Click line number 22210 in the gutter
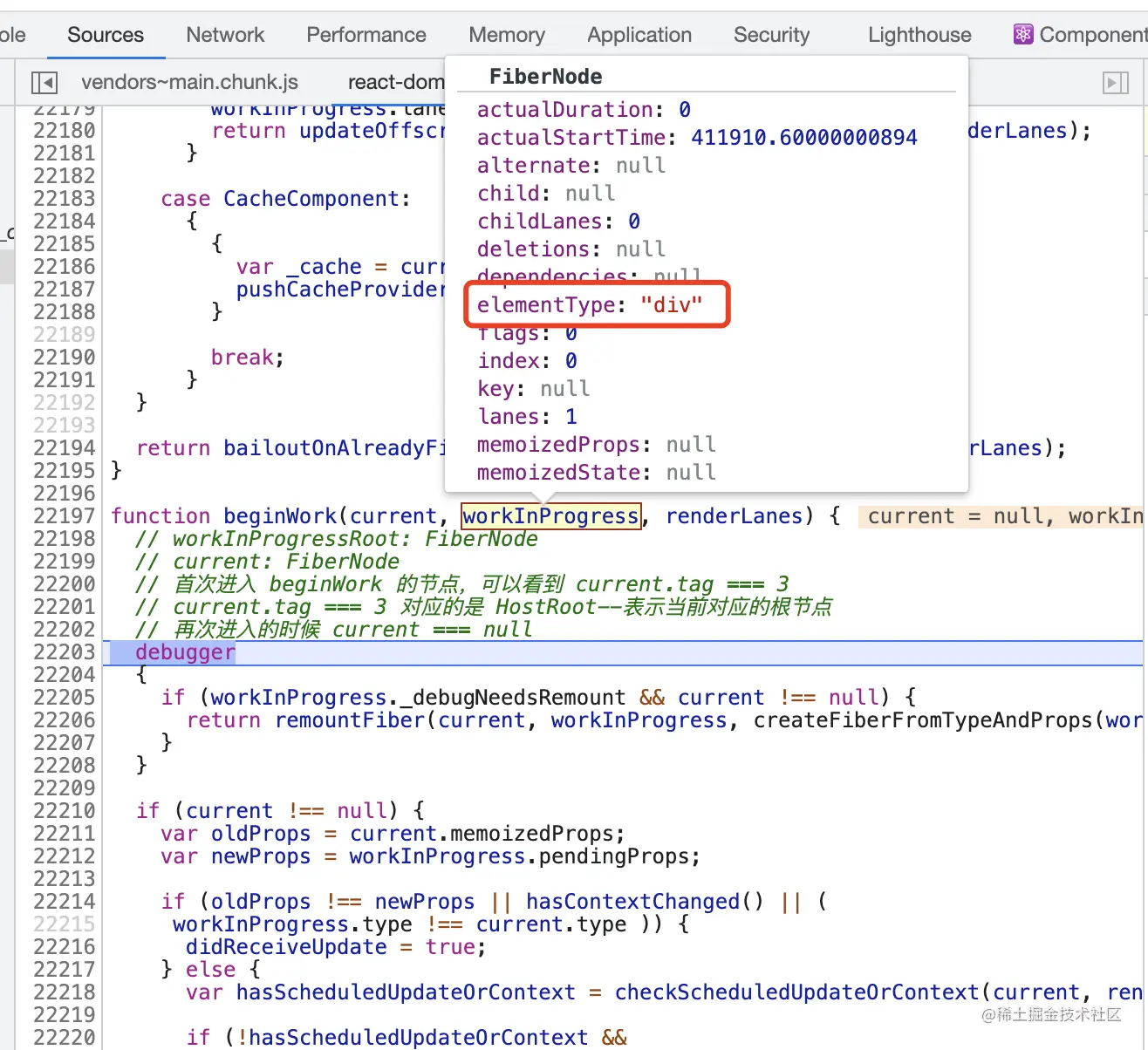Viewport: 1148px width, 1050px height. [x=64, y=811]
